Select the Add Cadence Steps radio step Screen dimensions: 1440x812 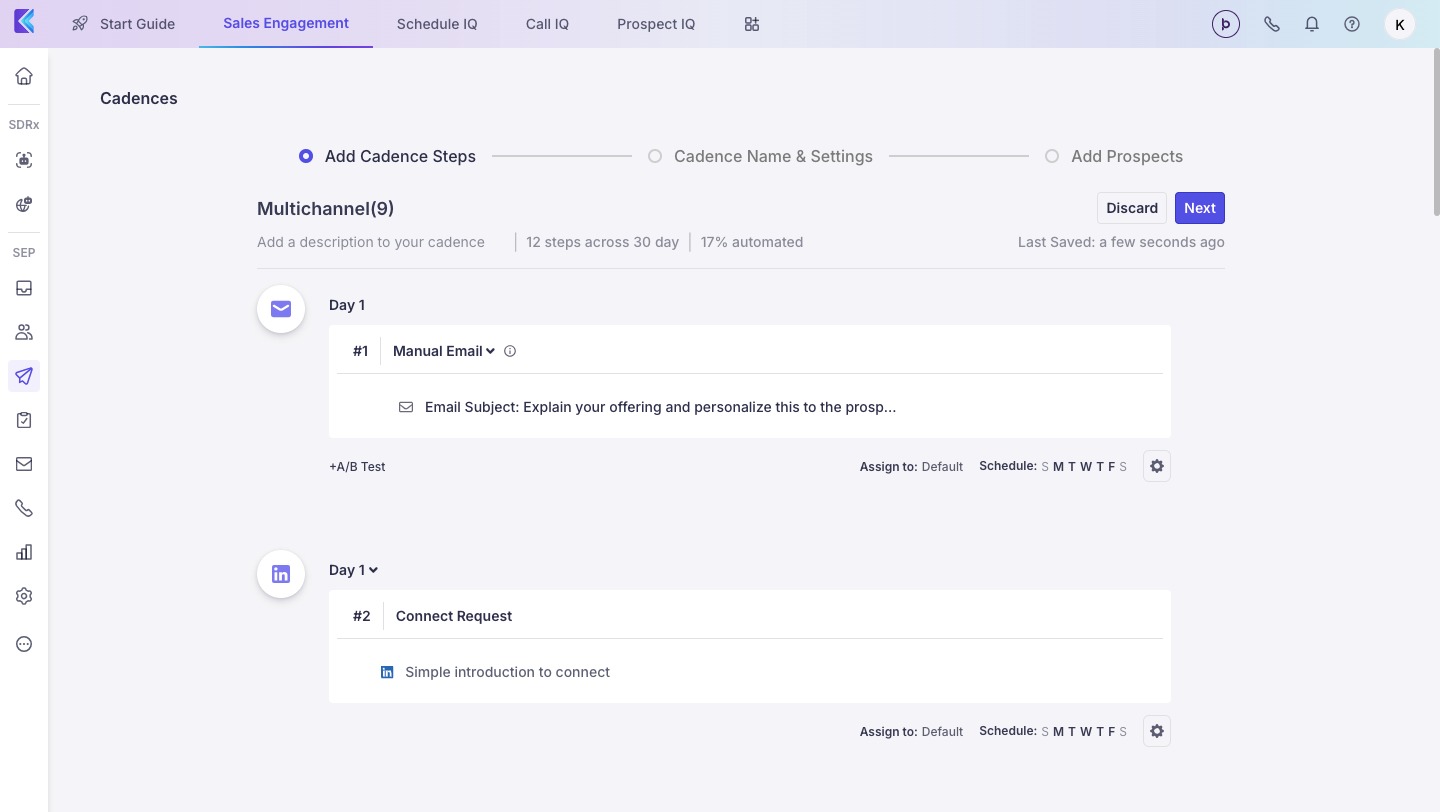306,156
